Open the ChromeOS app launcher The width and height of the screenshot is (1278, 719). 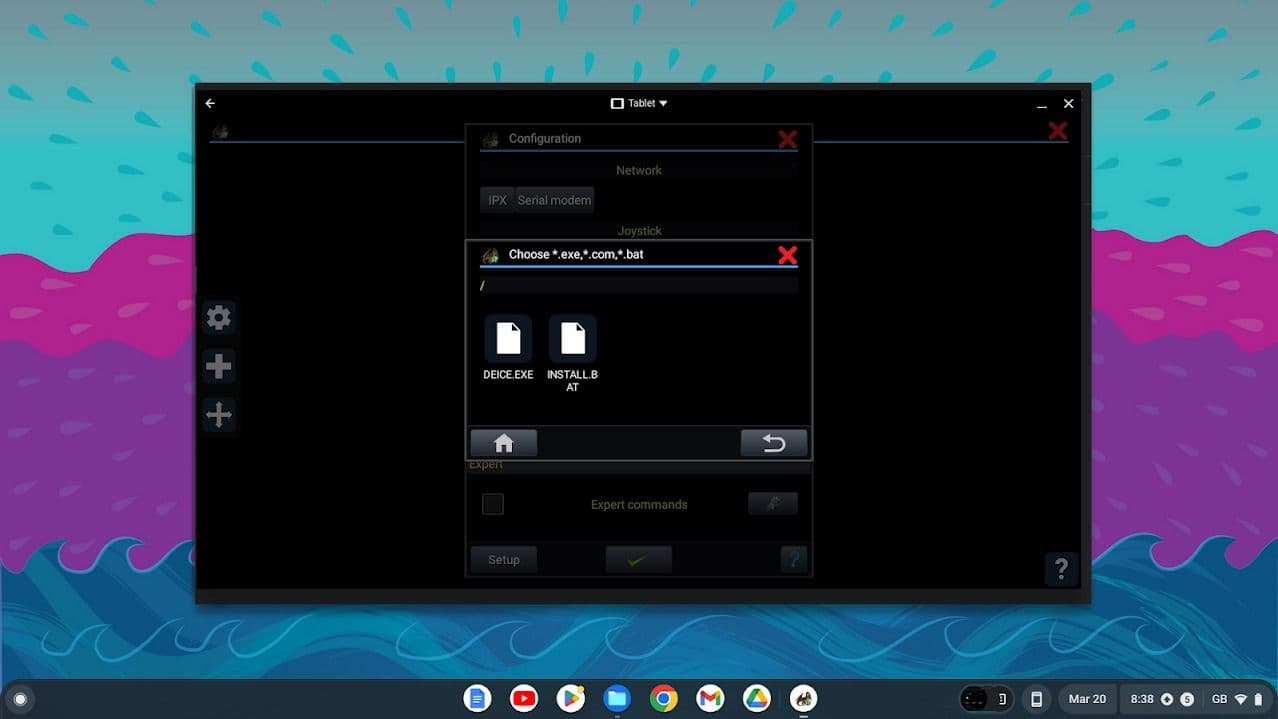[x=20, y=699]
